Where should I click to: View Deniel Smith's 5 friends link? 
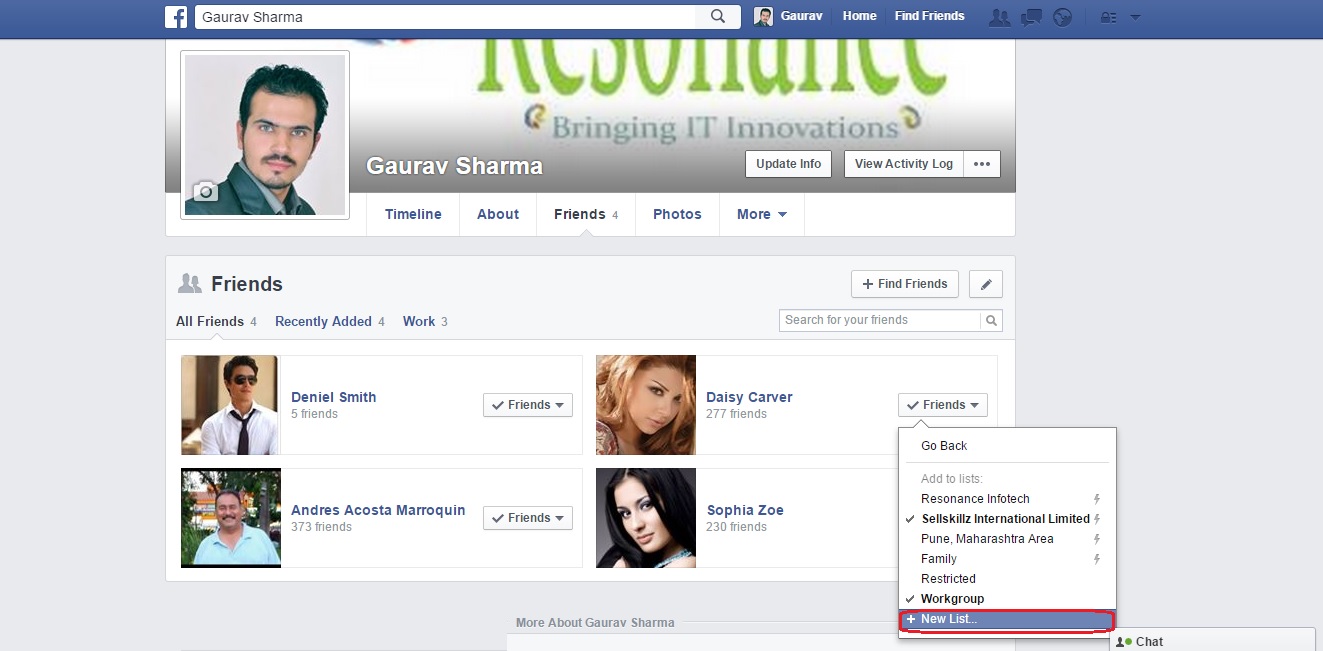[314, 414]
